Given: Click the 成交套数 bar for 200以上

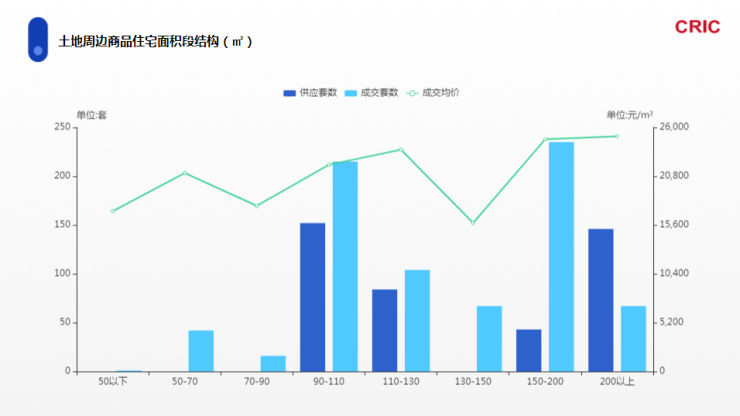Looking at the screenshot, I should [x=633, y=339].
